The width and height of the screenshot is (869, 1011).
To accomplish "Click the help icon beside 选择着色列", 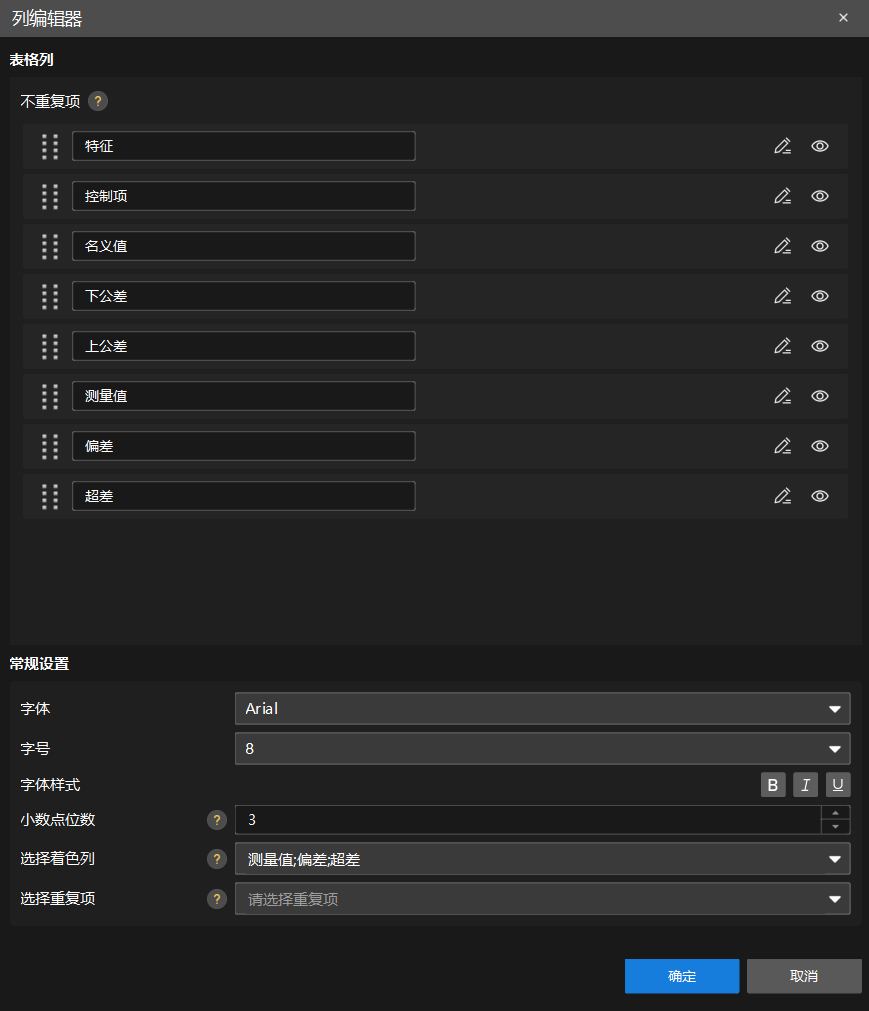I will 217,859.
